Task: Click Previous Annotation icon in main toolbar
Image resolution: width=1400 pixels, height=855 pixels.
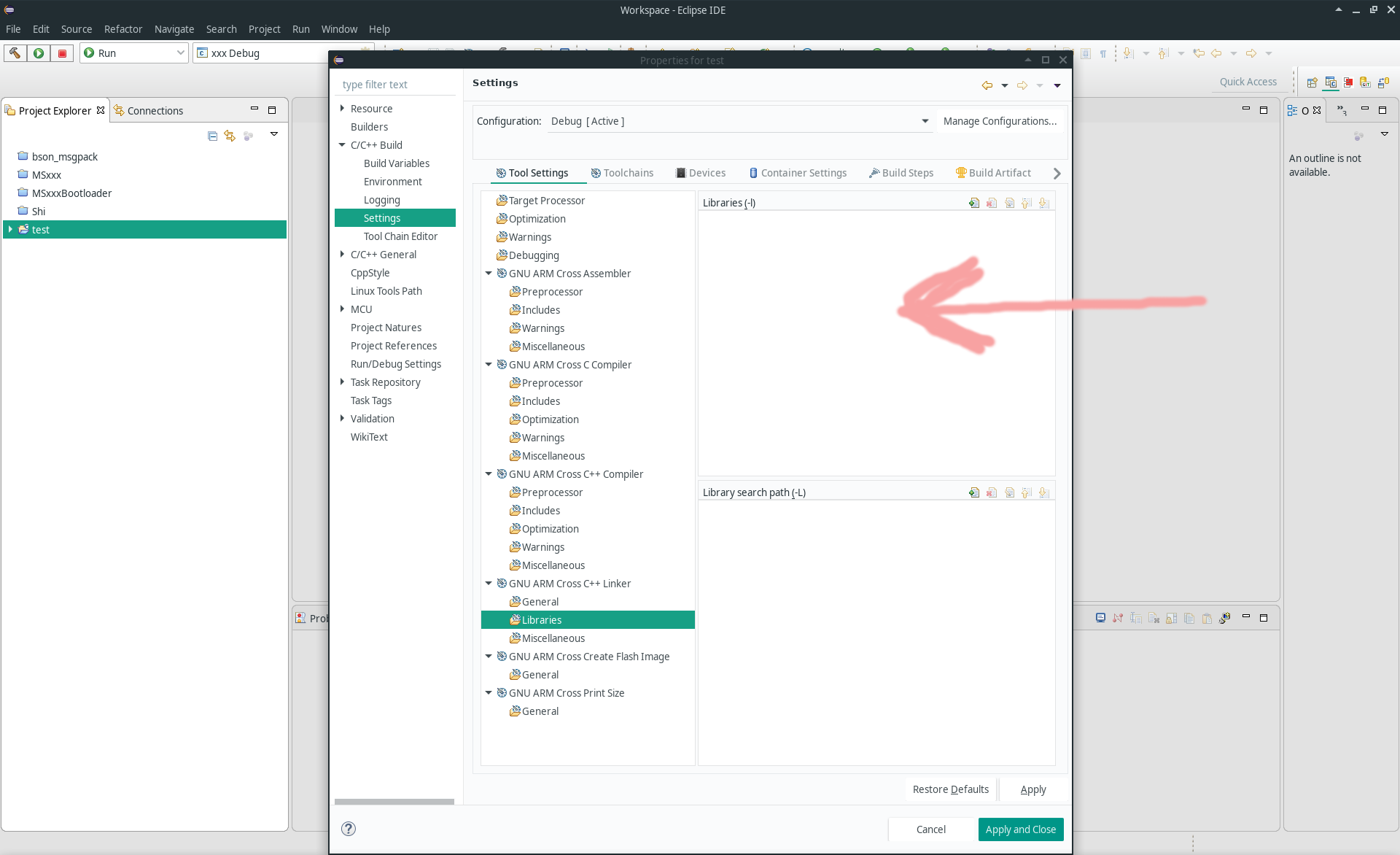Action: click(1164, 53)
